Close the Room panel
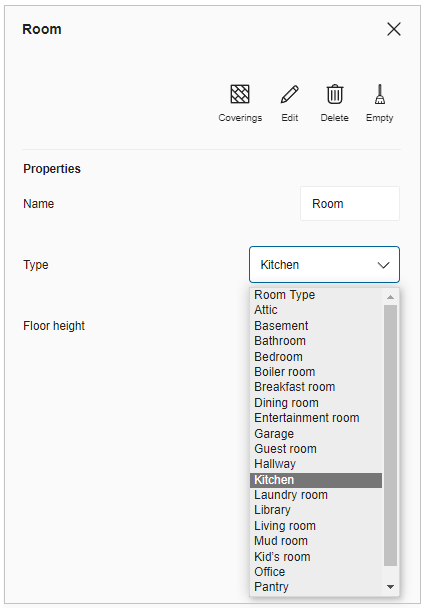Image resolution: width=427 pixels, height=609 pixels. (394, 29)
